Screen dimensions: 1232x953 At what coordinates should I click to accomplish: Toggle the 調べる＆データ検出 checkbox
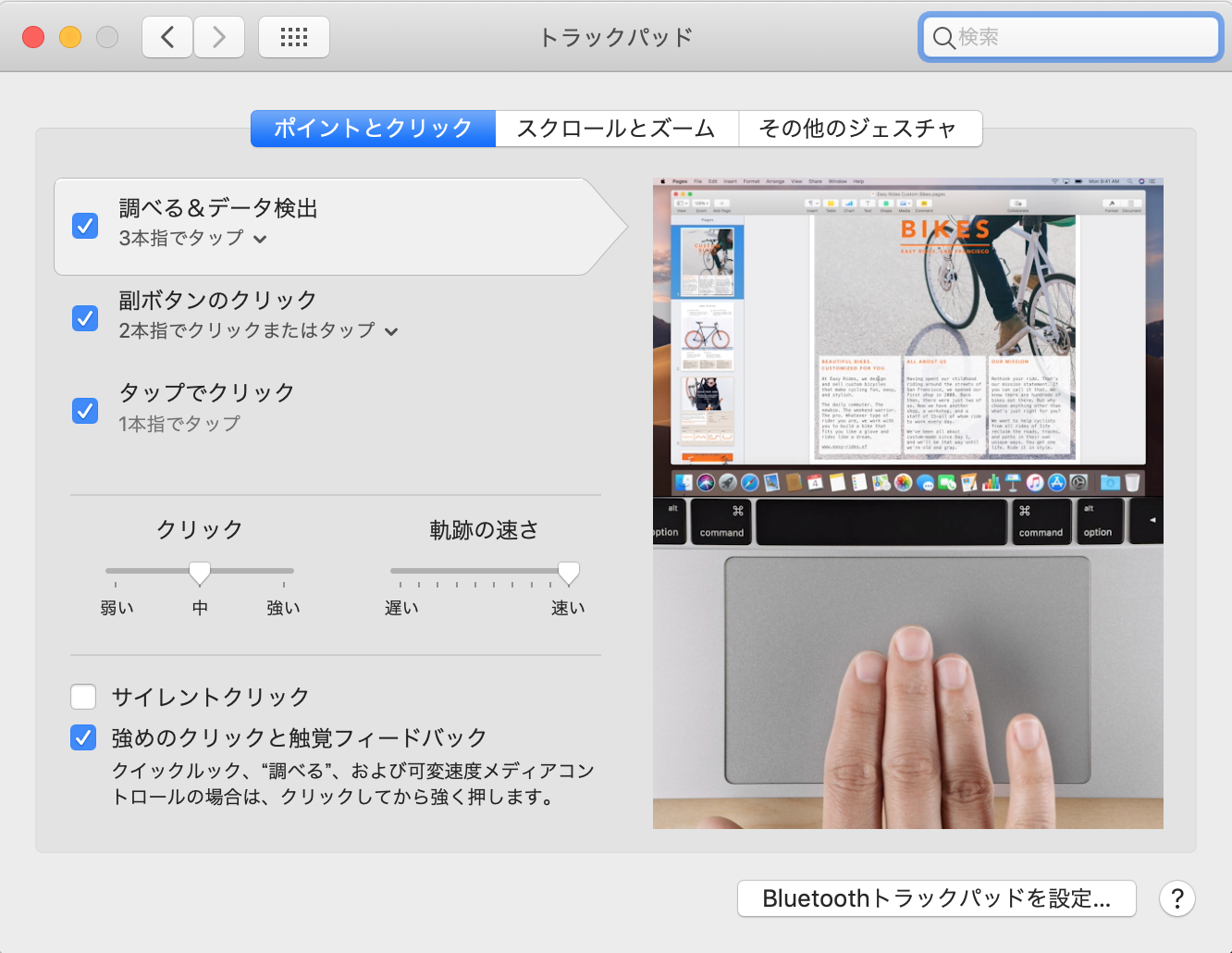(85, 226)
